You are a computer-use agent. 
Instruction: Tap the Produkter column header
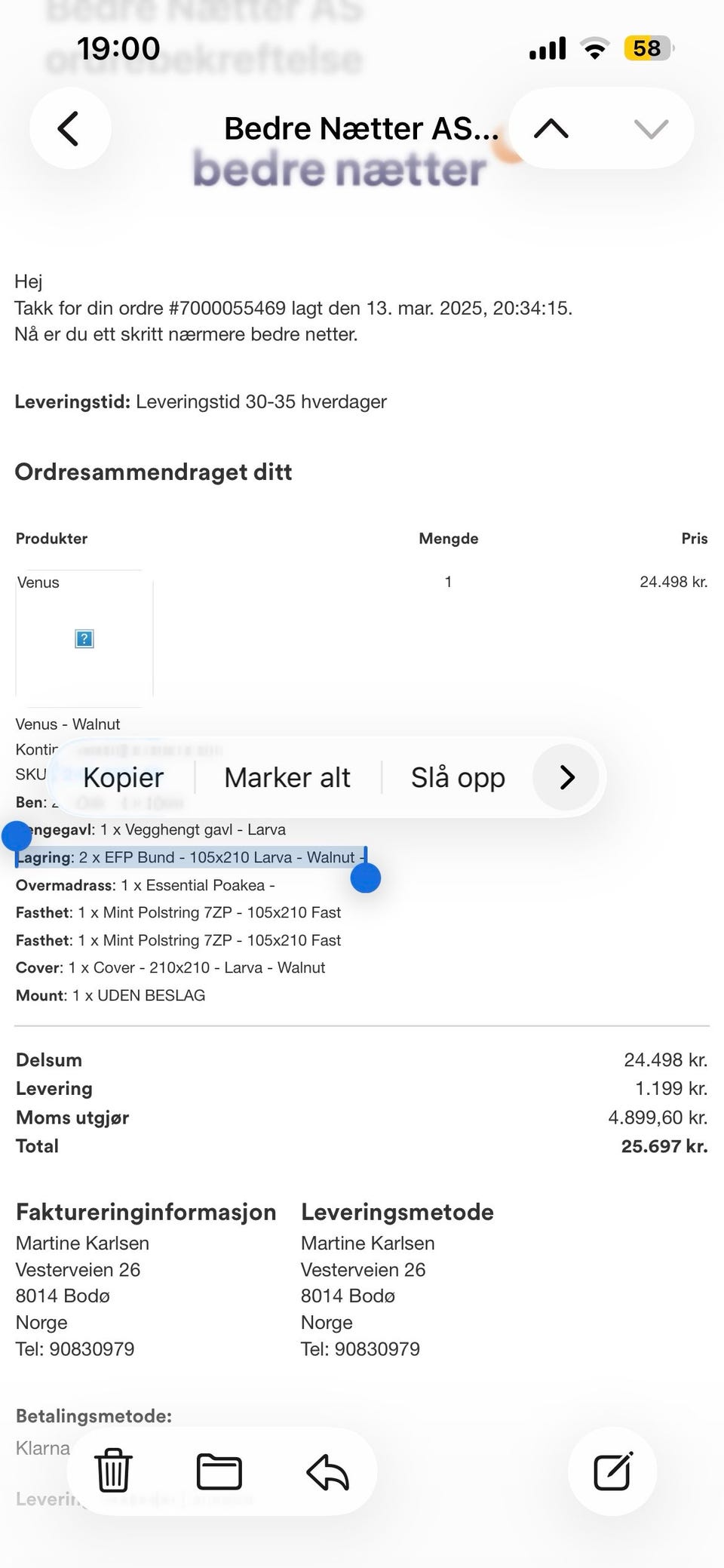[x=51, y=539]
